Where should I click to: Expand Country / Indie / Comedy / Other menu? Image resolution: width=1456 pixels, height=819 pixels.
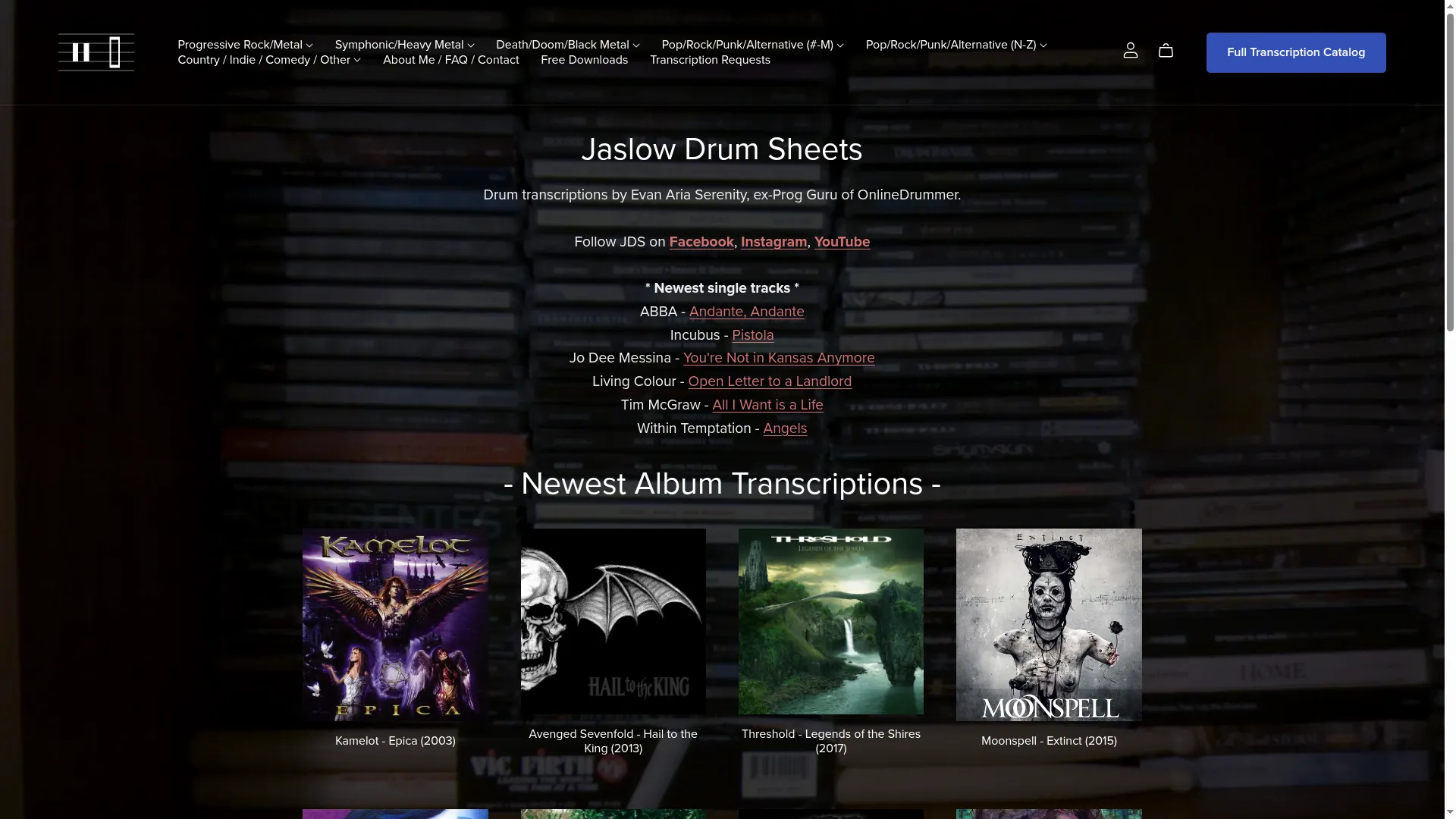(269, 60)
